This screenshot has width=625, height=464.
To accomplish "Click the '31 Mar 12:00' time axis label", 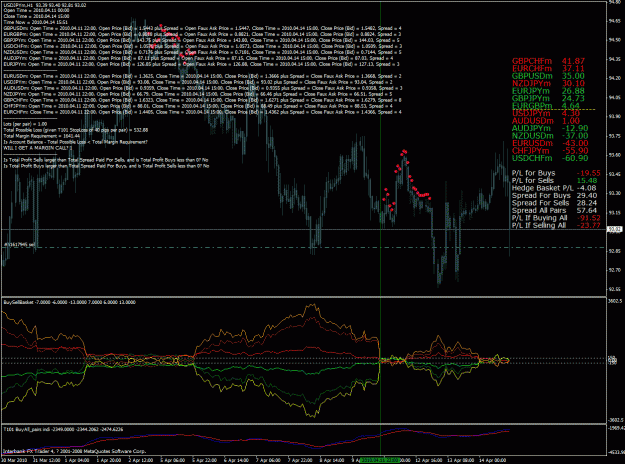I will pyautogui.click(x=47, y=460).
